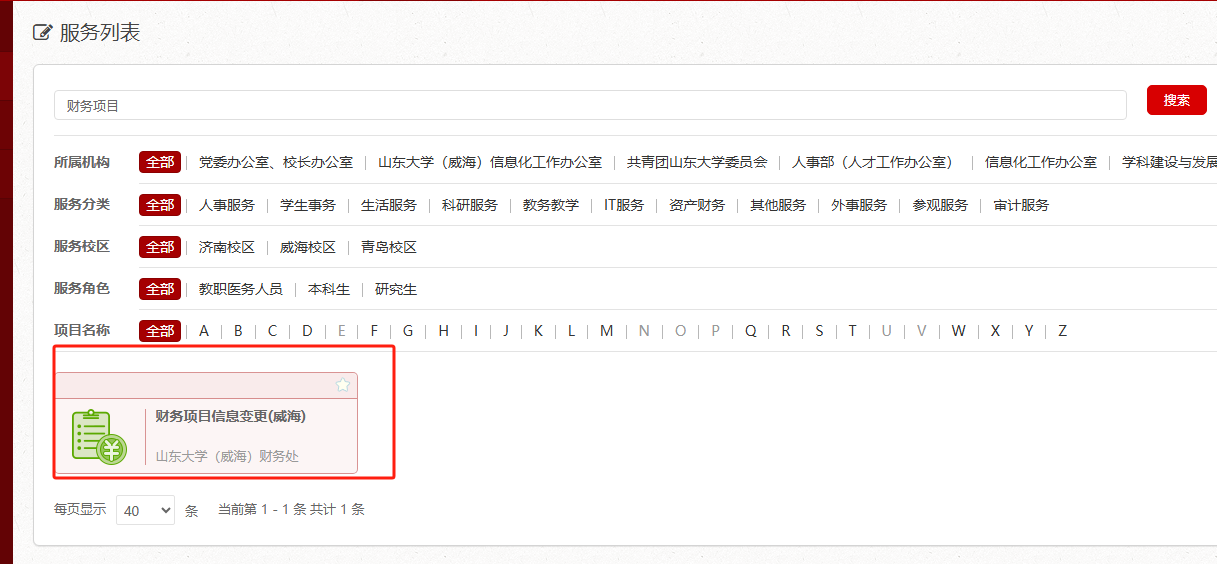Click the star favorite icon on service card
1217x564 pixels.
pyautogui.click(x=343, y=385)
